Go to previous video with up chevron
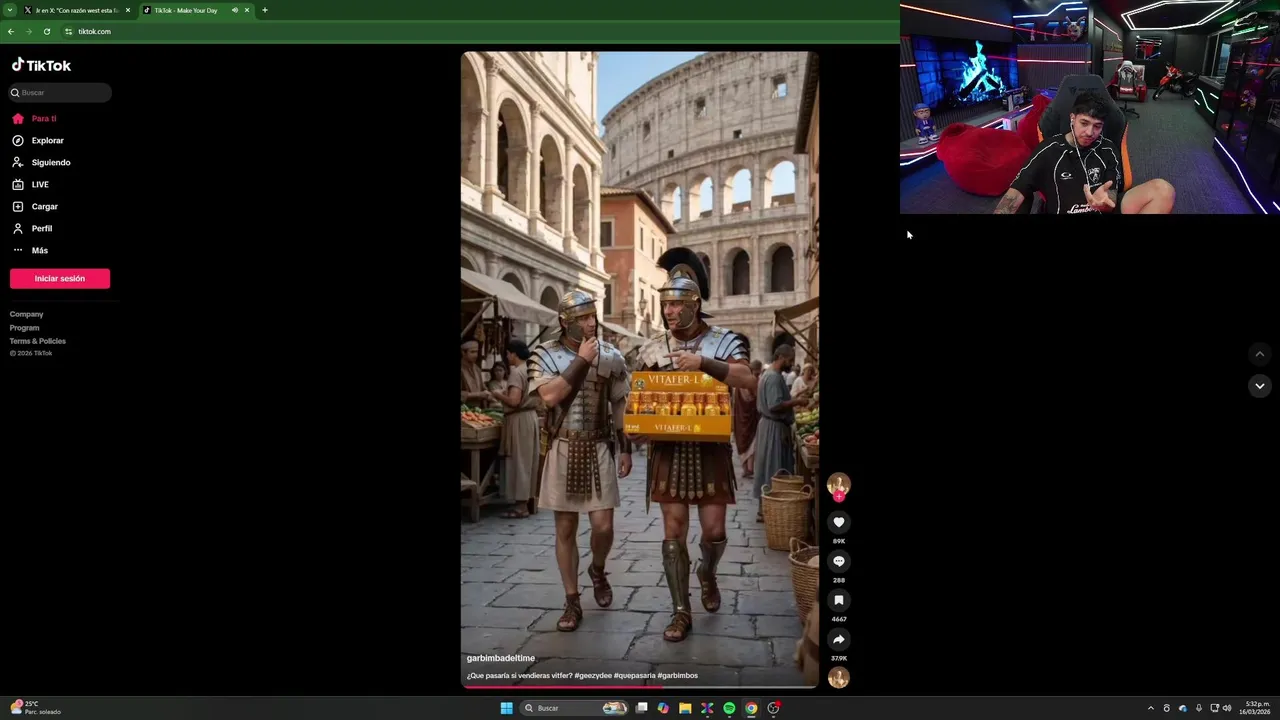This screenshot has height=720, width=1280. coord(1260,354)
